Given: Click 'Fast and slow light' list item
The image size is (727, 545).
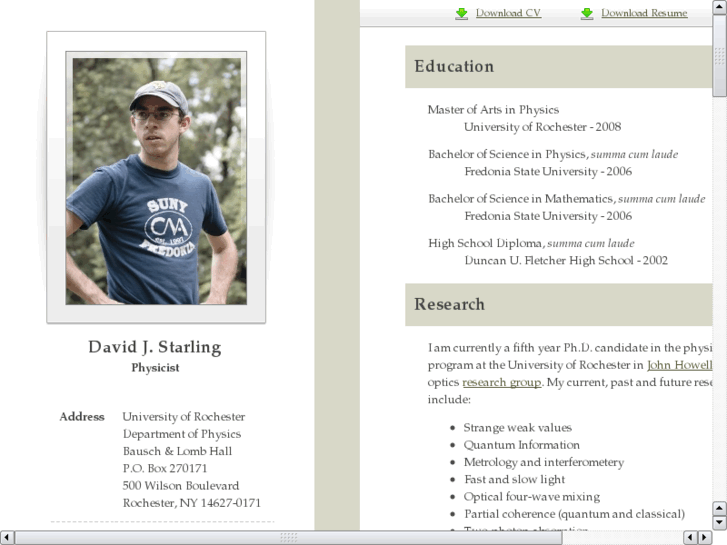Looking at the screenshot, I should (515, 479).
